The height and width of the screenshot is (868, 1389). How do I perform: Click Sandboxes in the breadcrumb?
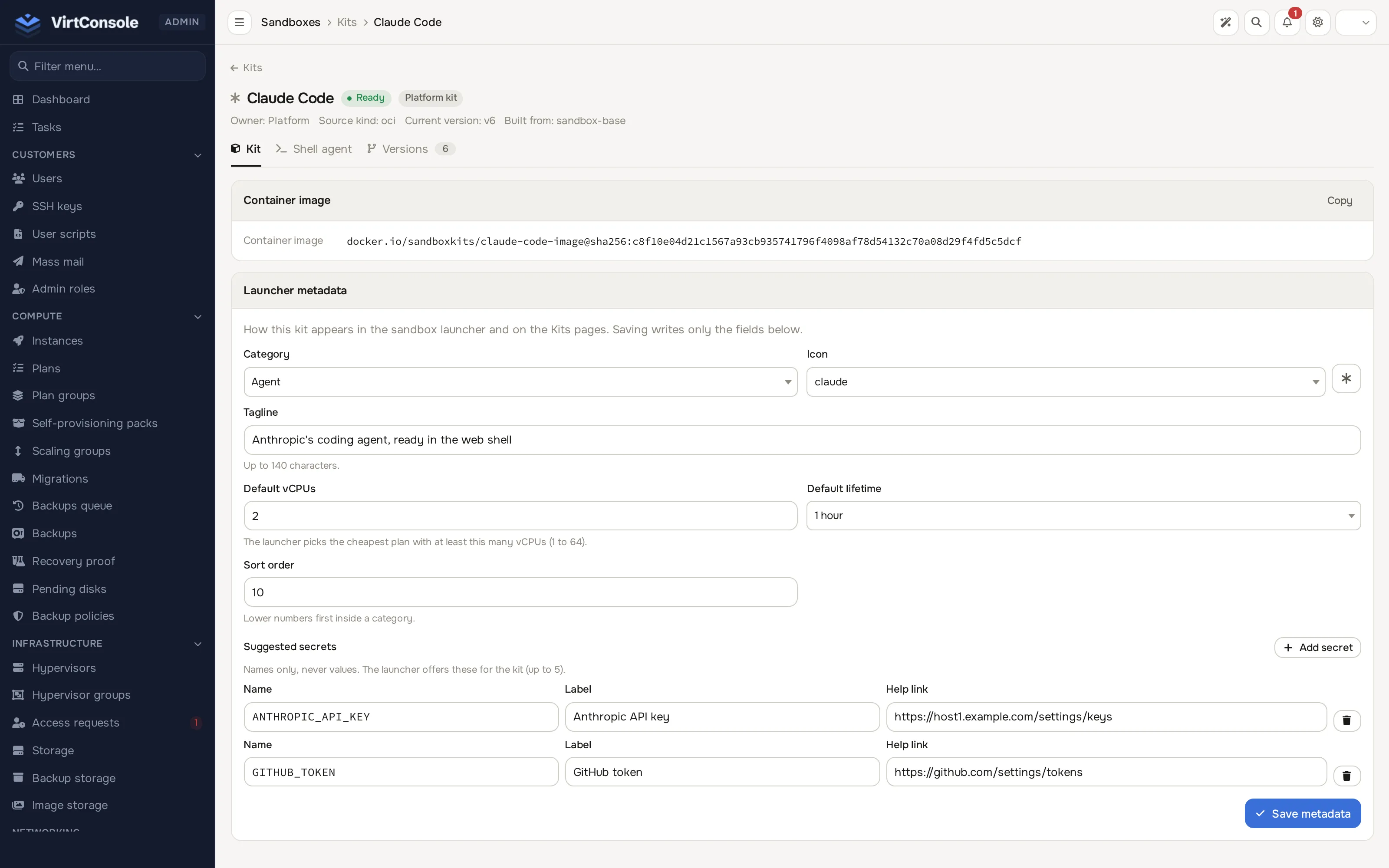tap(290, 23)
